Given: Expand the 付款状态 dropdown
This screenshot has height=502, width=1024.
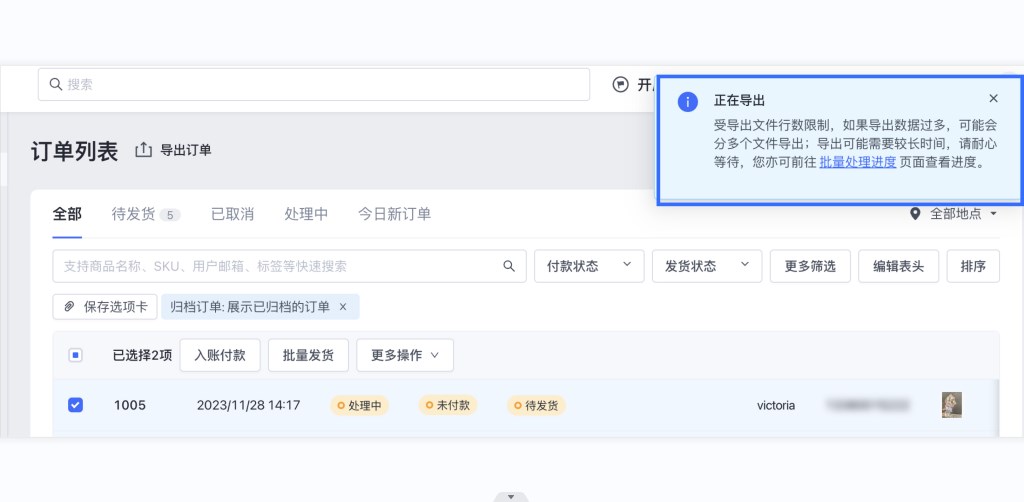Looking at the screenshot, I should coord(588,266).
